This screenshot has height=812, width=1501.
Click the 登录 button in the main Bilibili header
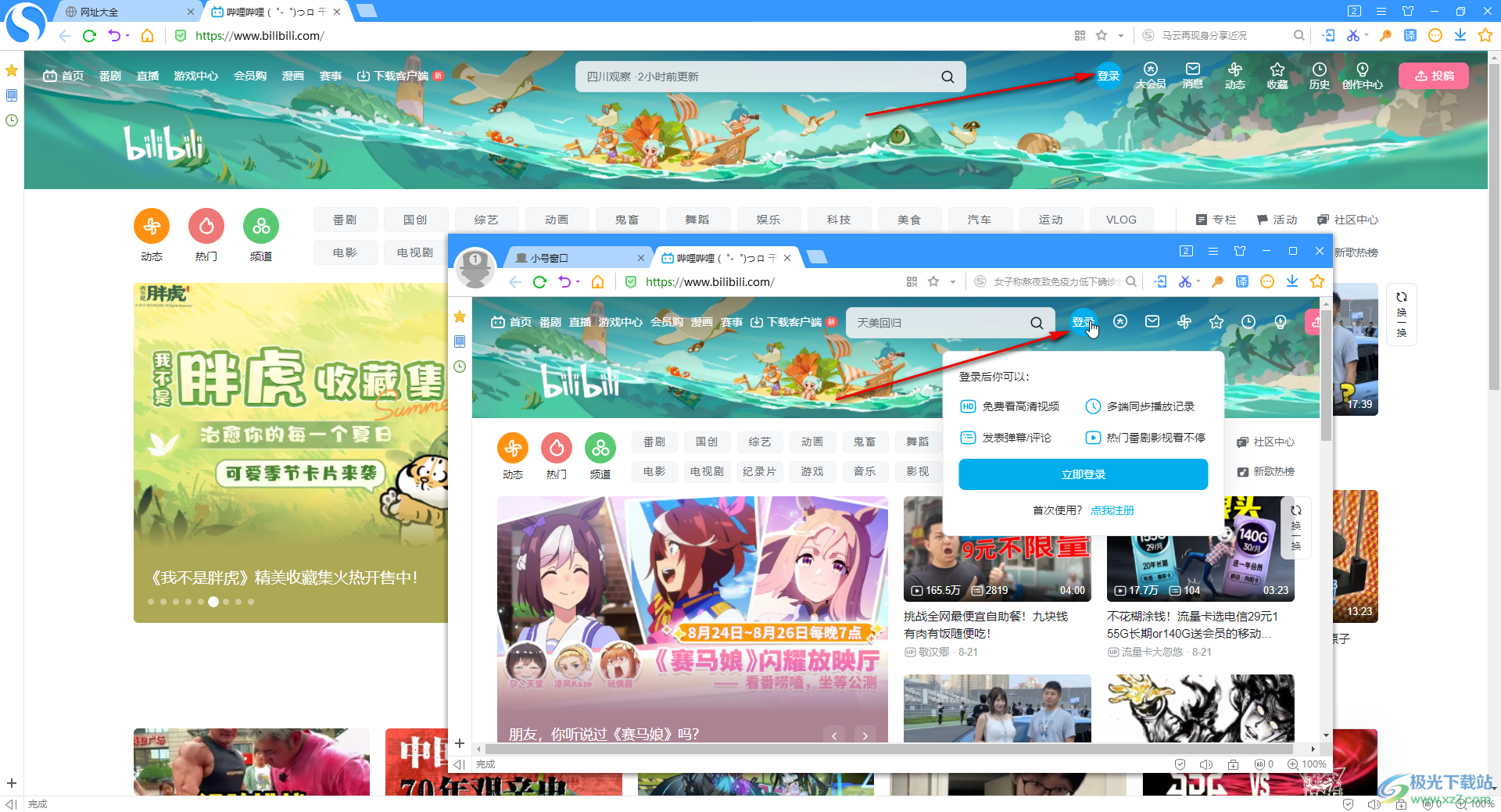(x=1108, y=76)
